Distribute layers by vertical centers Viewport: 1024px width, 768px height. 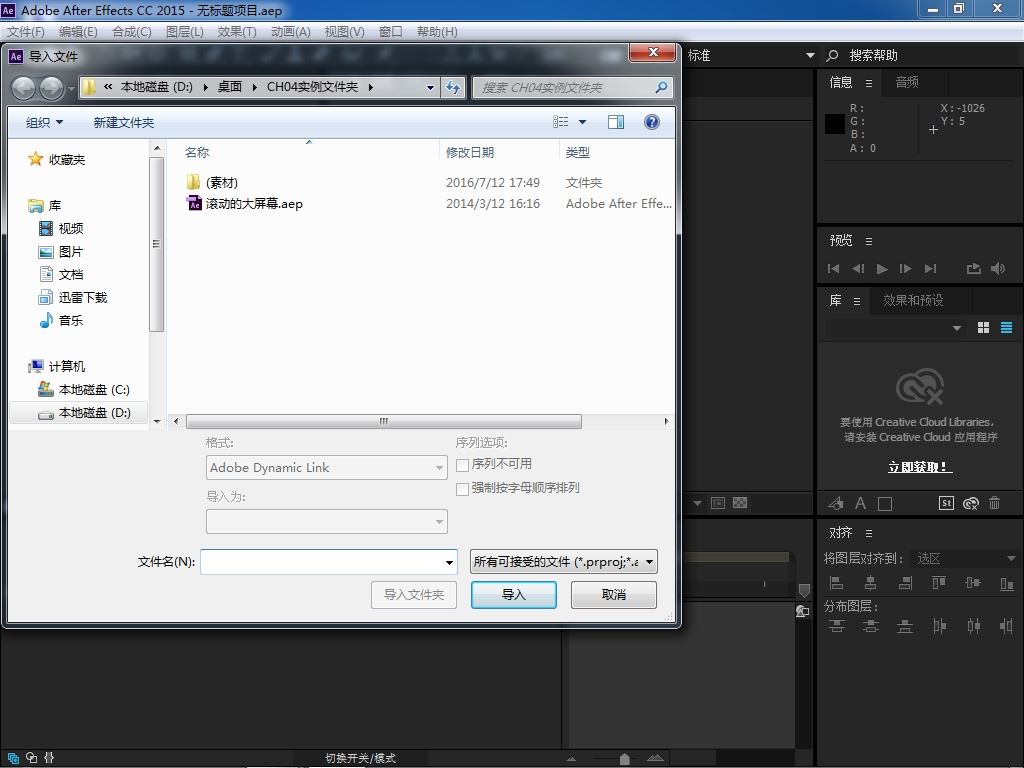(871, 626)
